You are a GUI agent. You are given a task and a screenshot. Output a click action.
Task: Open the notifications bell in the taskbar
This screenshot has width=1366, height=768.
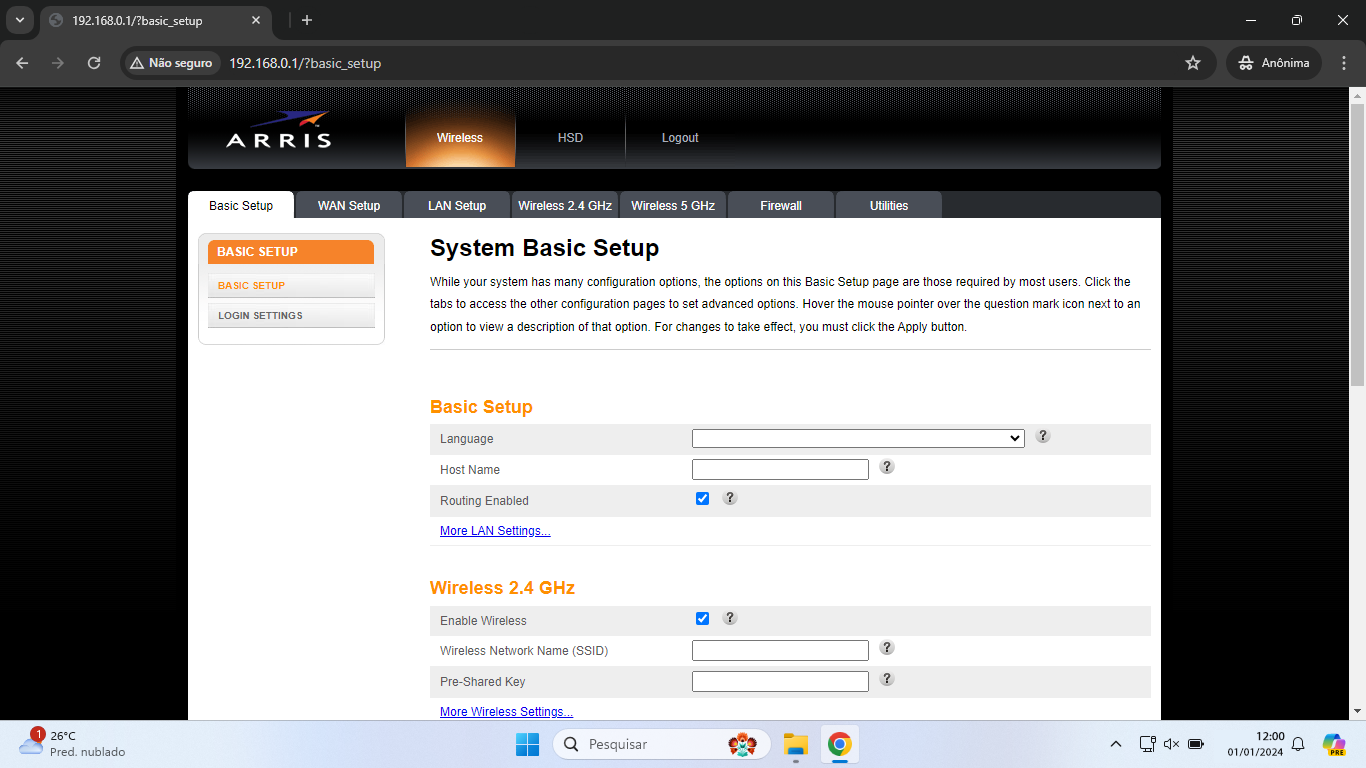point(1298,744)
